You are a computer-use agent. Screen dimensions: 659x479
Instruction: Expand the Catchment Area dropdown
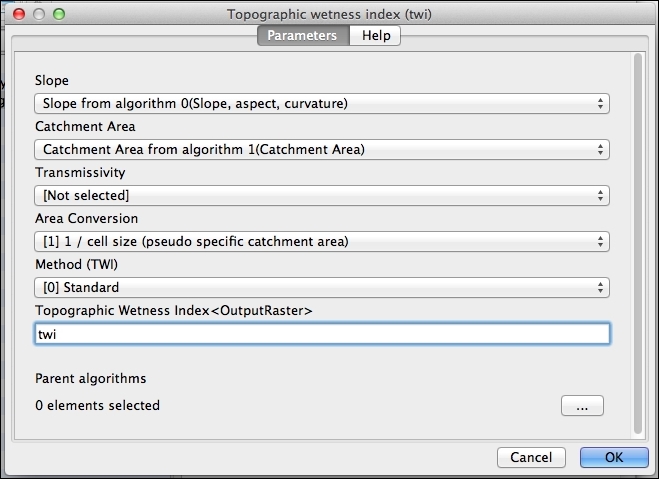[321, 150]
